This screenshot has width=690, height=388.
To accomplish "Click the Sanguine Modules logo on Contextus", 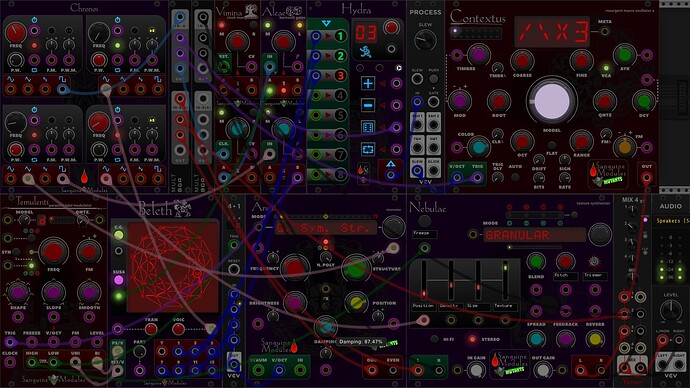I will pos(608,174).
